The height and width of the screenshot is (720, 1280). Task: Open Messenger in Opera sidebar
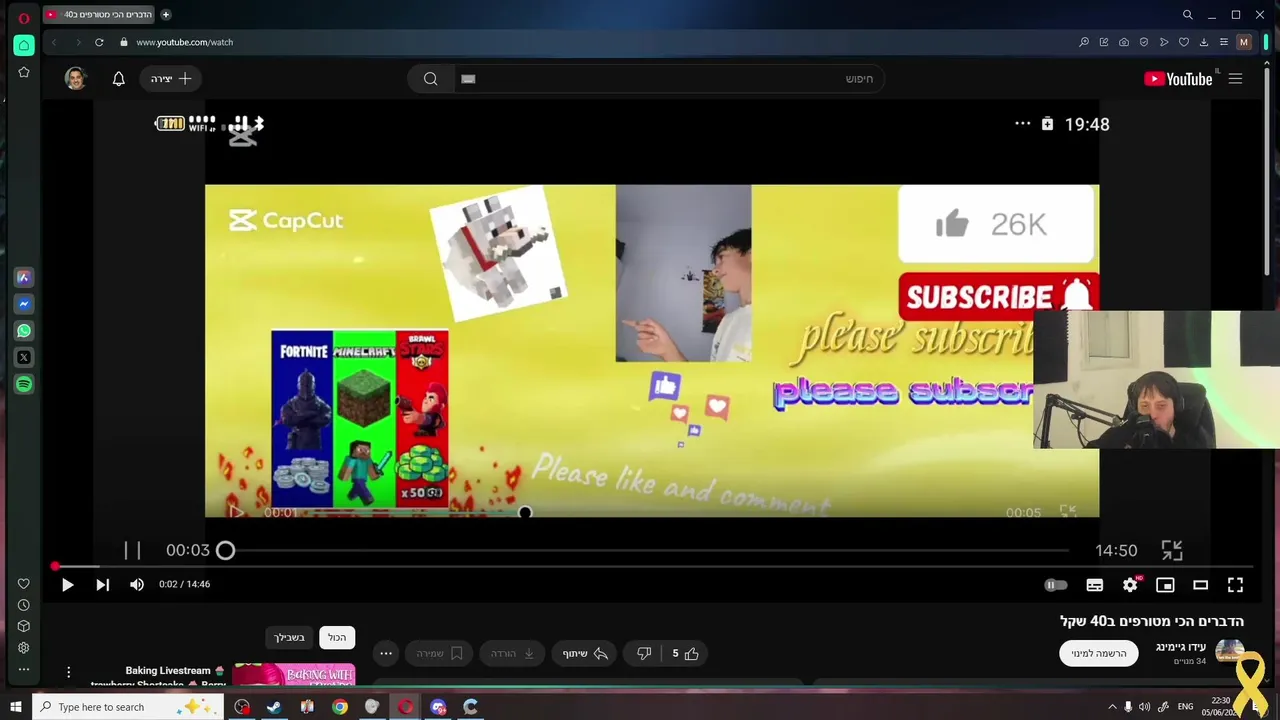click(24, 304)
